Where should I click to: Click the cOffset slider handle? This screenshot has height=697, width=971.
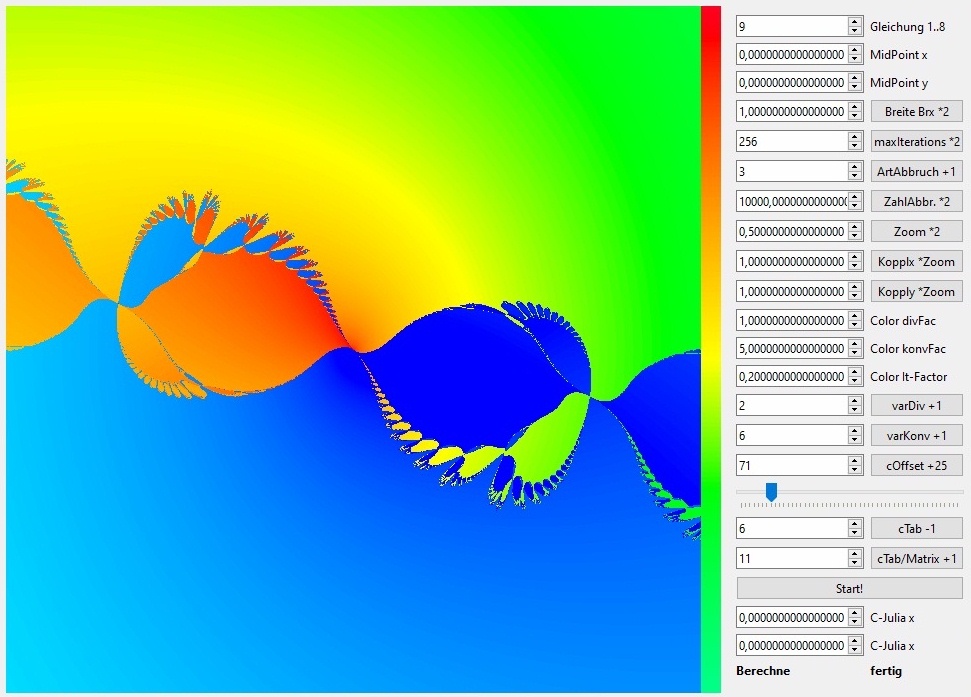(x=771, y=492)
